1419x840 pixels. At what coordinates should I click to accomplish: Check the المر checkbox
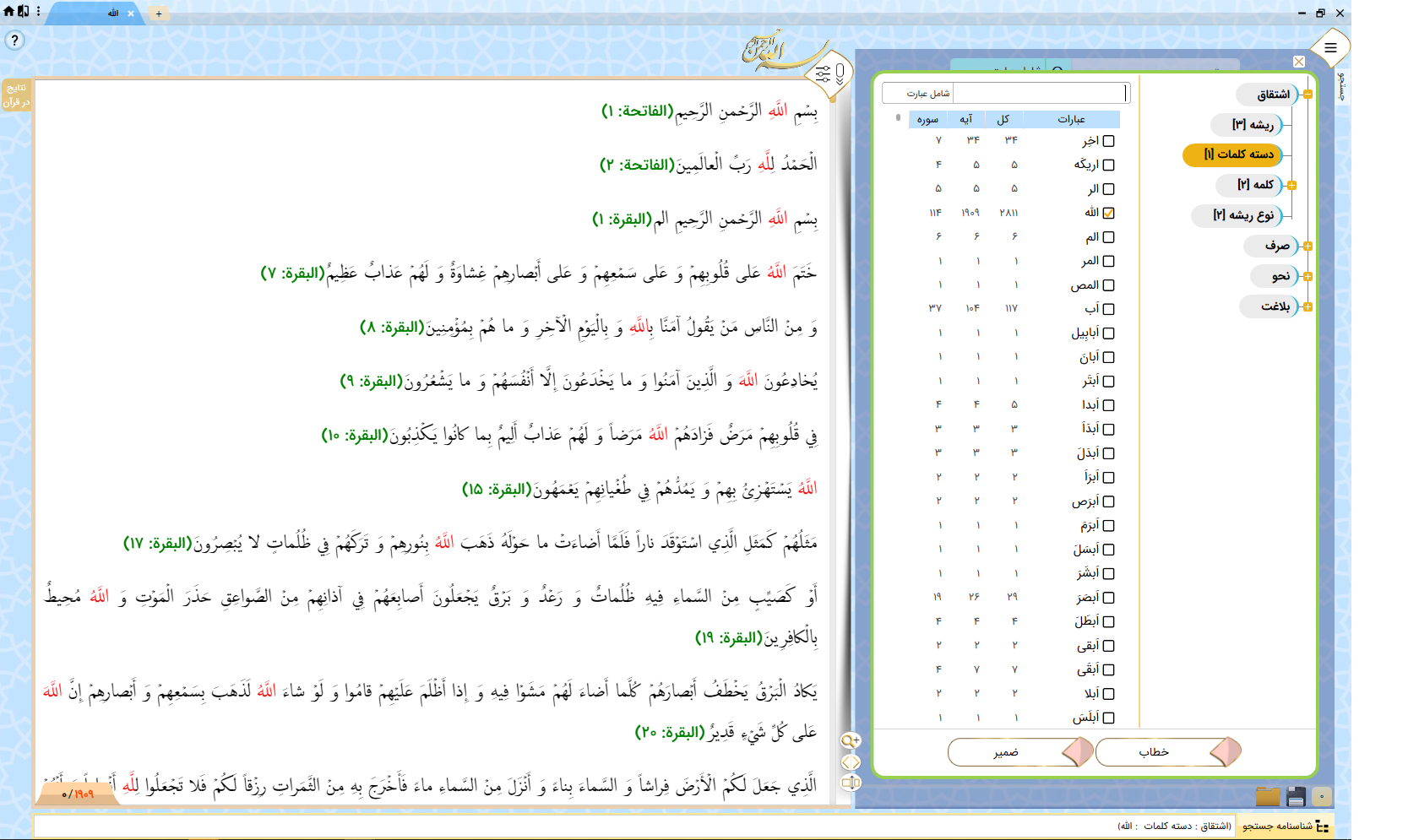[1109, 261]
